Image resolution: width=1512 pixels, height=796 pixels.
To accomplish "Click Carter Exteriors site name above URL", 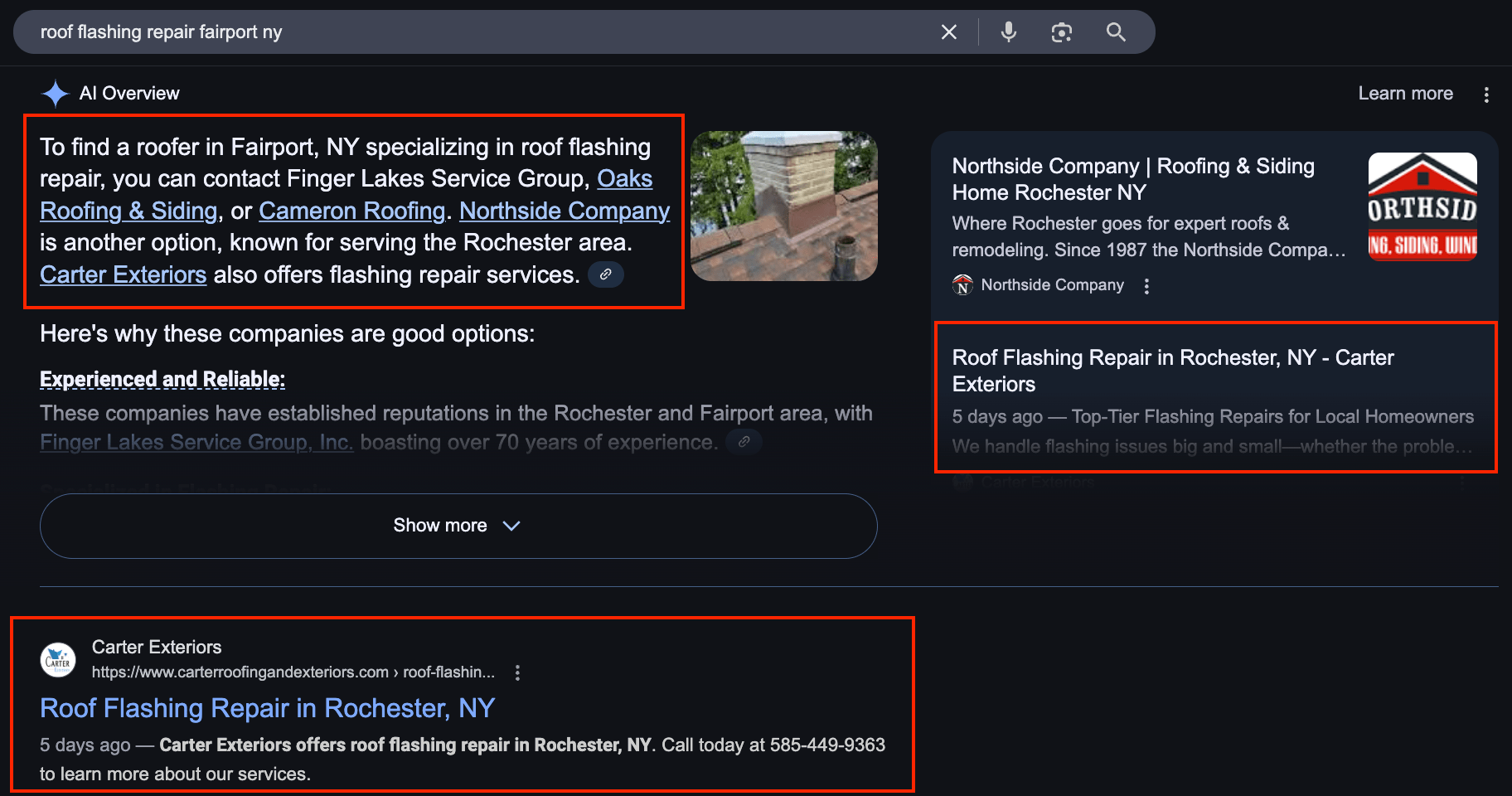I will point(157,648).
